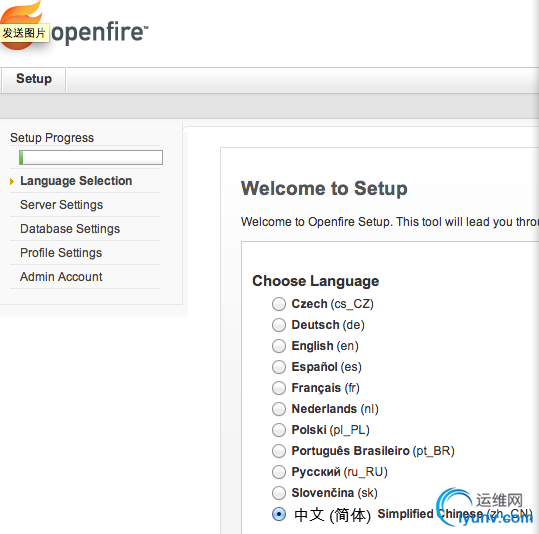Click the arrow beside Language Selection
The width and height of the screenshot is (539, 534).
click(x=12, y=181)
